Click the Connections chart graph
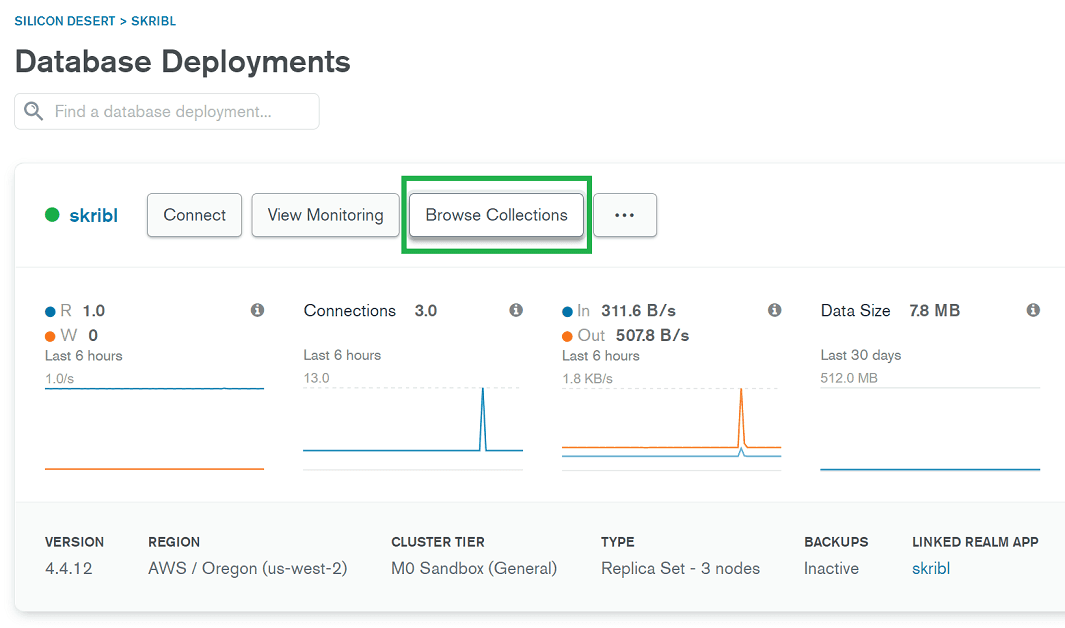Screen dimensions: 1065x628 [x=412, y=425]
